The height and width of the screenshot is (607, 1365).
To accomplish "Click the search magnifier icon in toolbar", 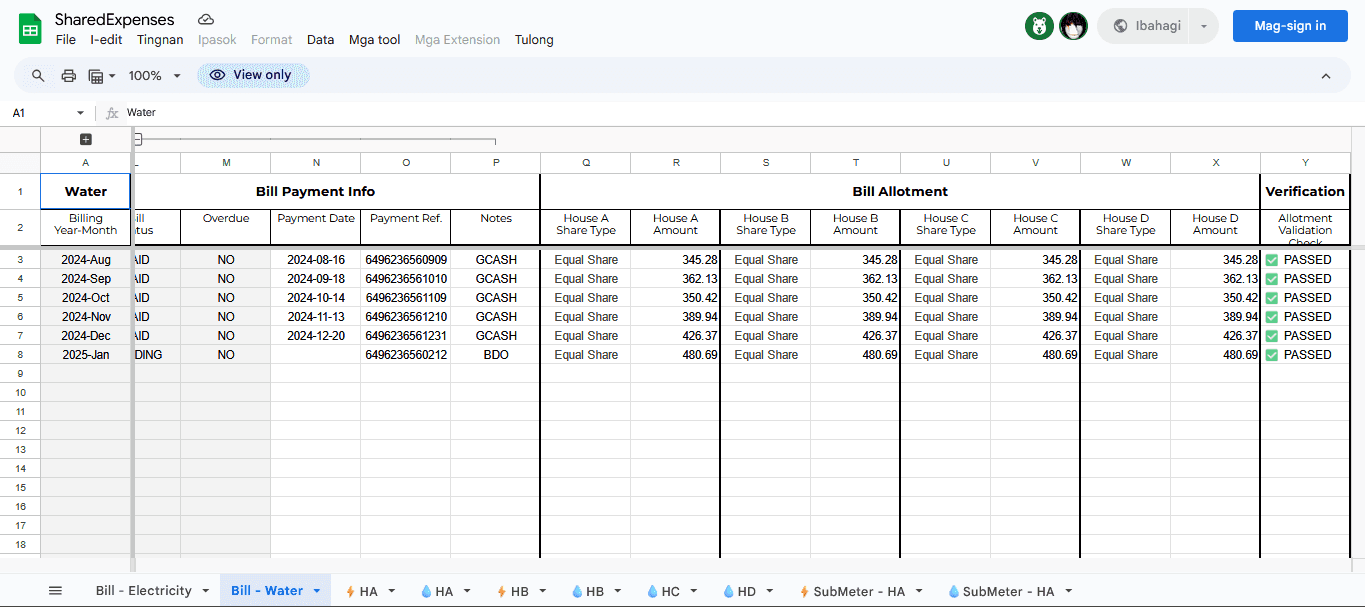I will 38,76.
